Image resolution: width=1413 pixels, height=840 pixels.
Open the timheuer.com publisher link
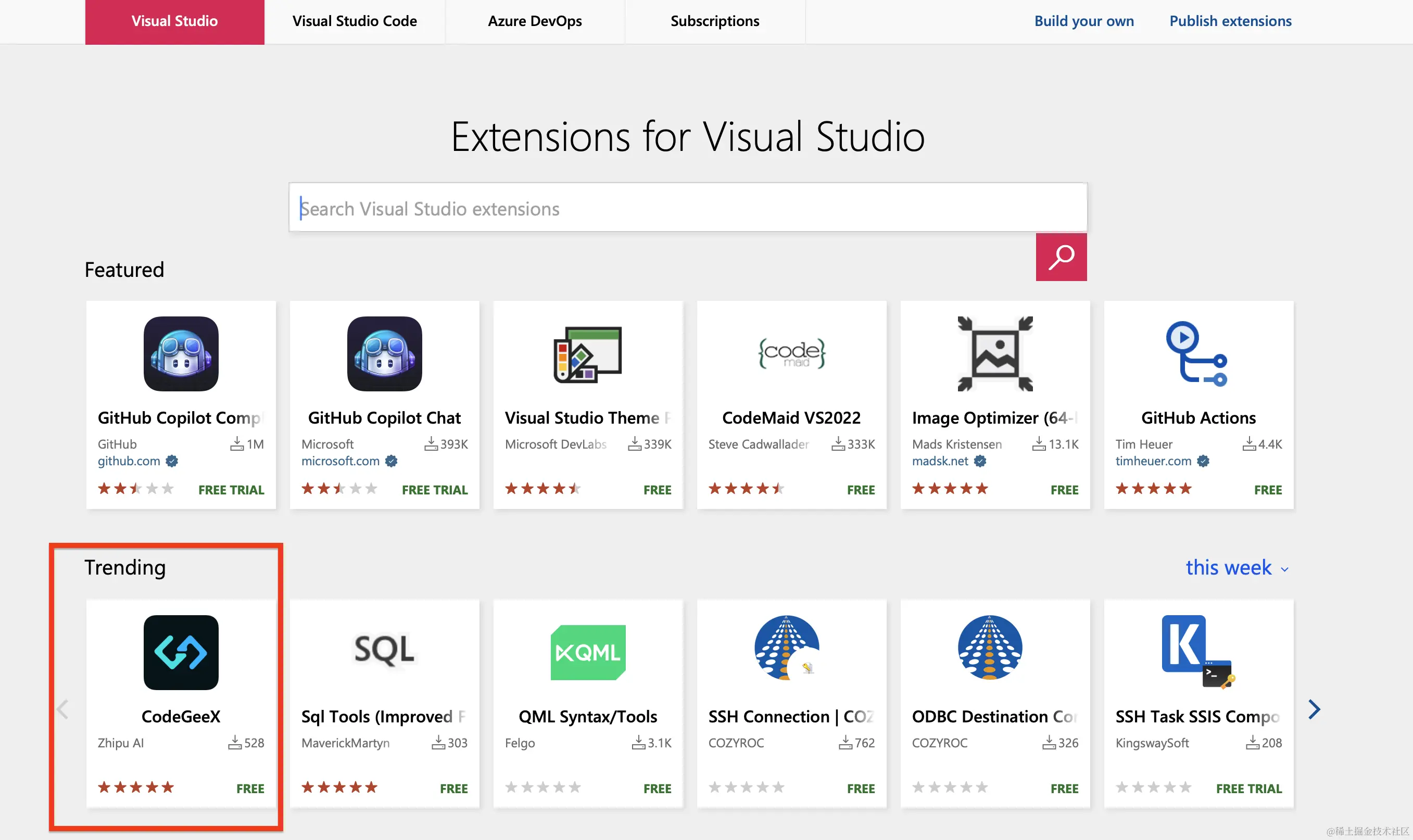tap(1154, 461)
